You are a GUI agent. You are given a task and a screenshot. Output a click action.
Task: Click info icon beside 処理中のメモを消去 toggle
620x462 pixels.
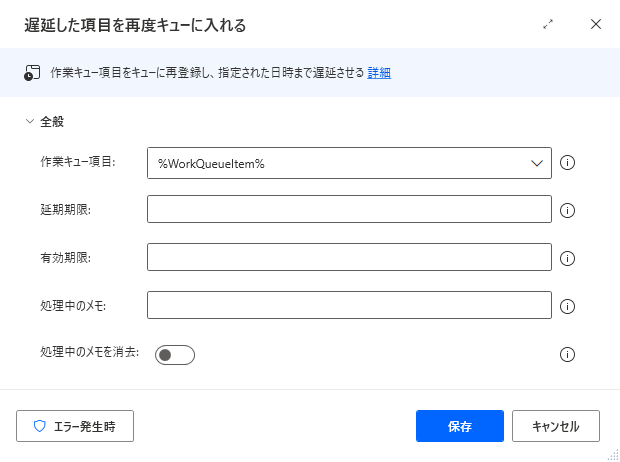[567, 354]
